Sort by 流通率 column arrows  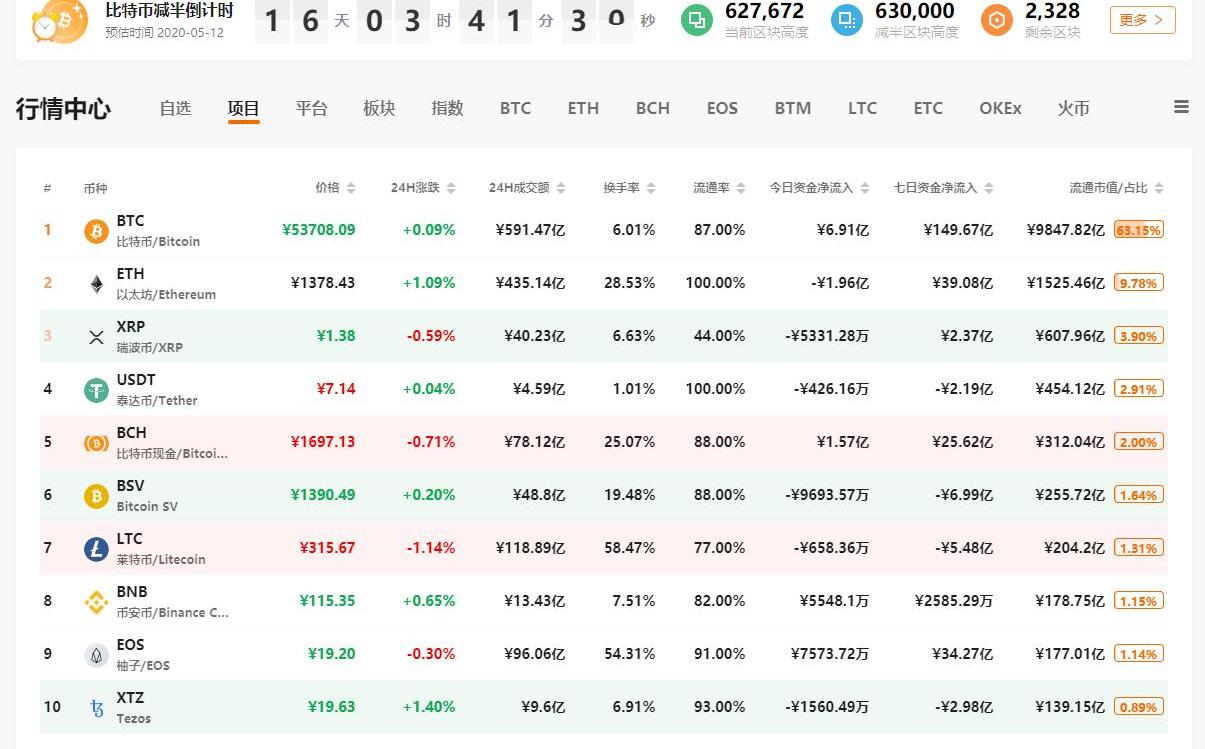(741, 188)
